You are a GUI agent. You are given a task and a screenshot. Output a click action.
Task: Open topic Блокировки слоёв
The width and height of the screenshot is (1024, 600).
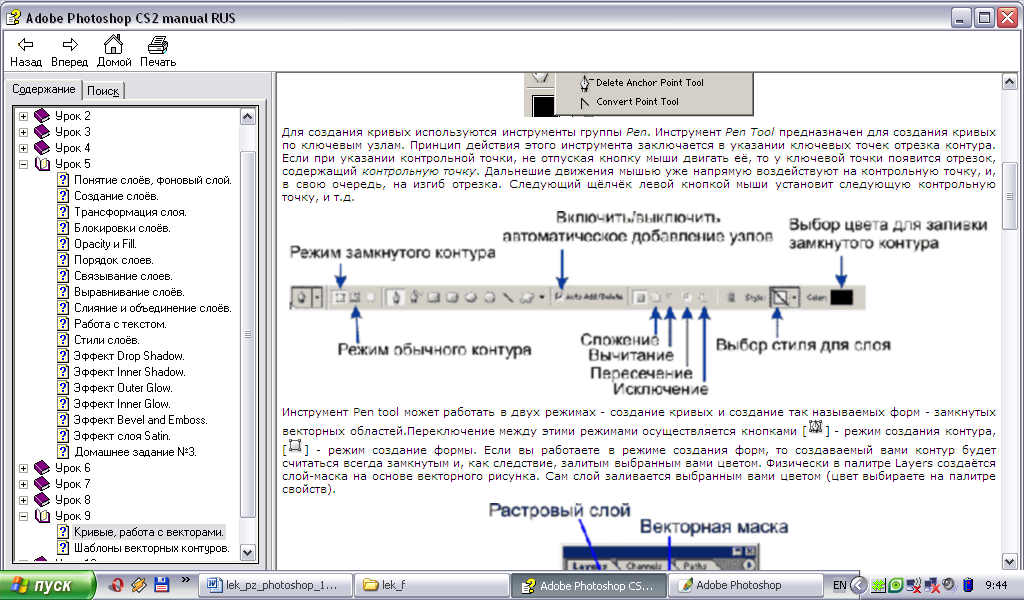pyautogui.click(x=122, y=228)
